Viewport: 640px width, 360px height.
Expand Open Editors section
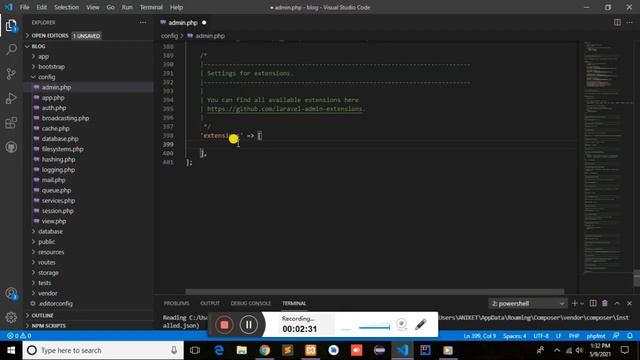(50, 36)
